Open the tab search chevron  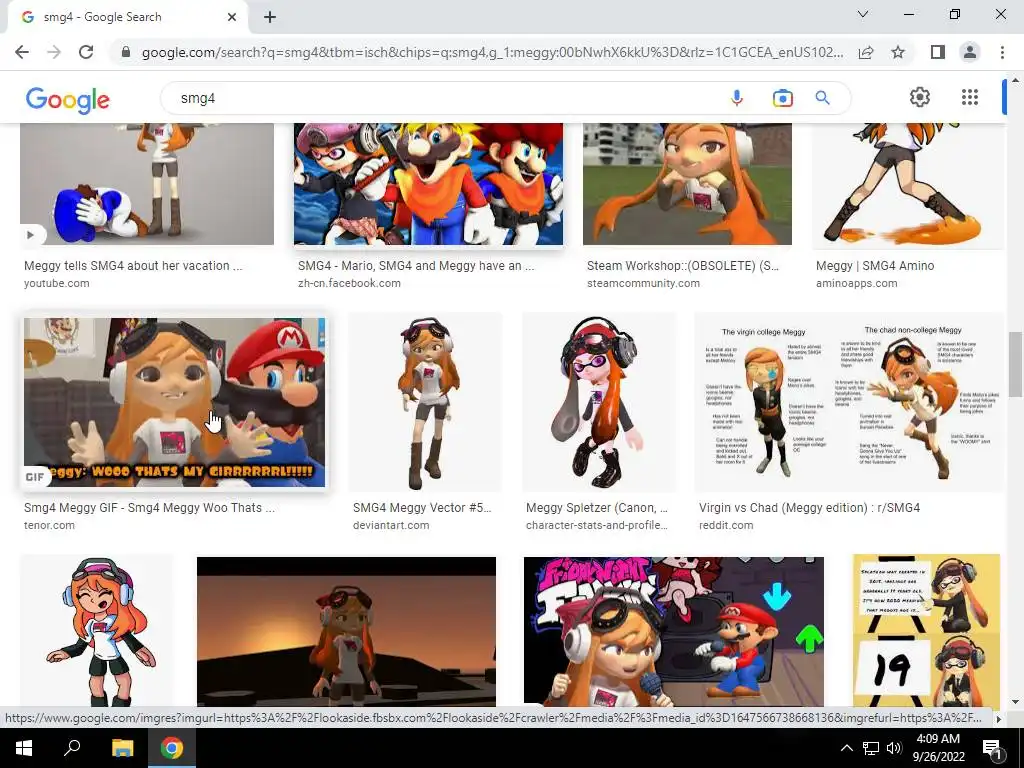click(x=863, y=14)
